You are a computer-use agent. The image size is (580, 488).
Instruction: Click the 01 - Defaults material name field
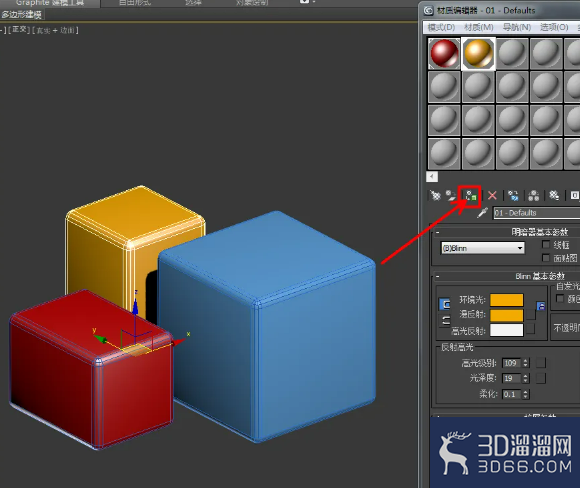[x=537, y=213]
